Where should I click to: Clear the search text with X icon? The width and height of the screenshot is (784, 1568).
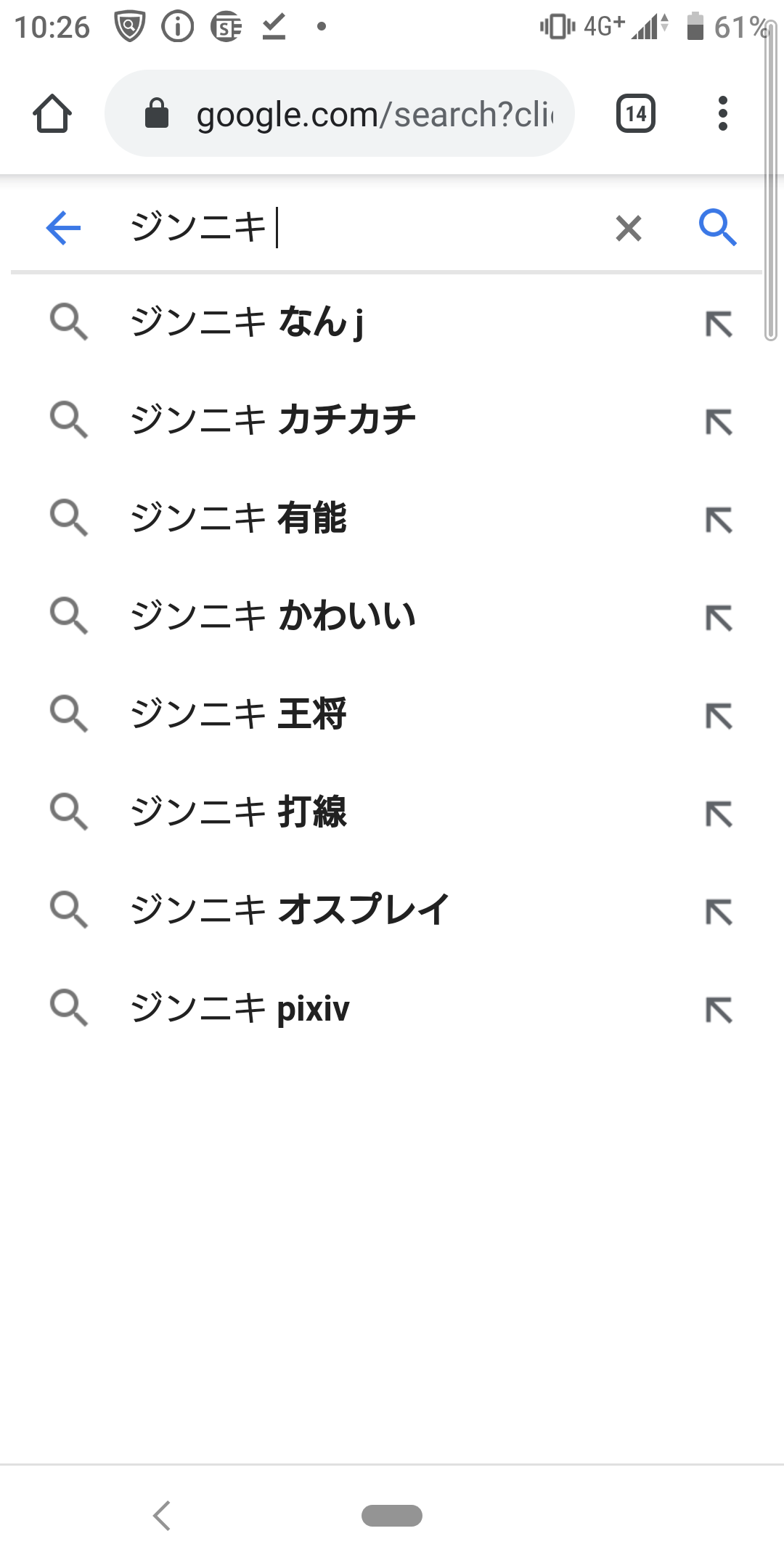pyautogui.click(x=629, y=228)
